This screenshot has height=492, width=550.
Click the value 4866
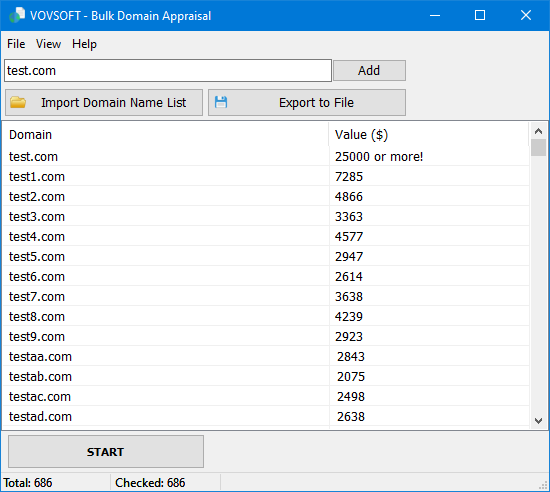tap(349, 196)
